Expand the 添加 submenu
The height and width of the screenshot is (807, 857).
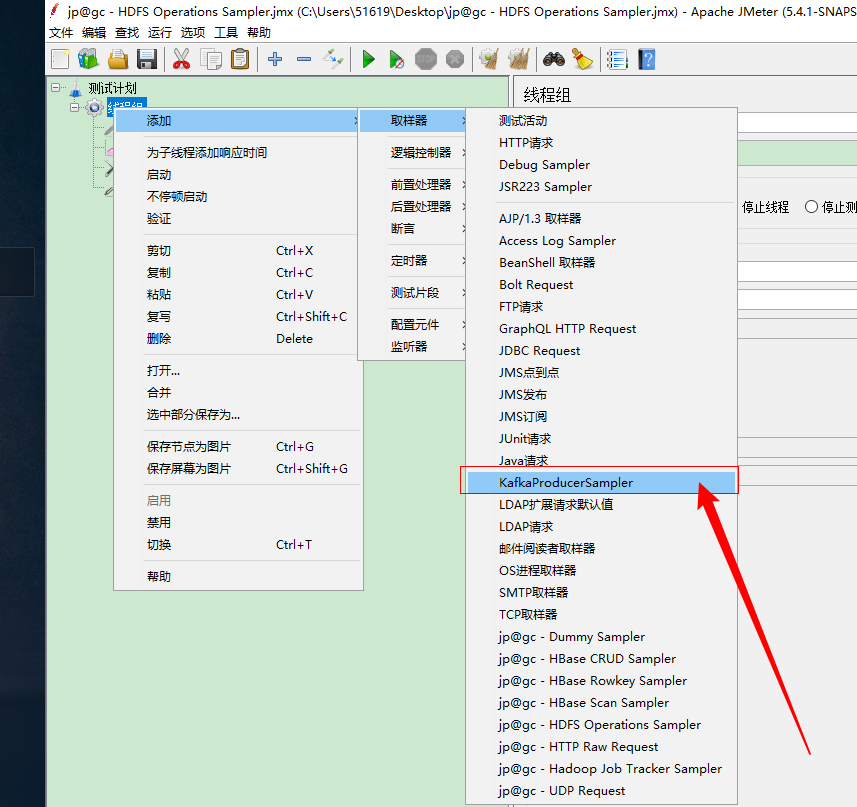237,121
